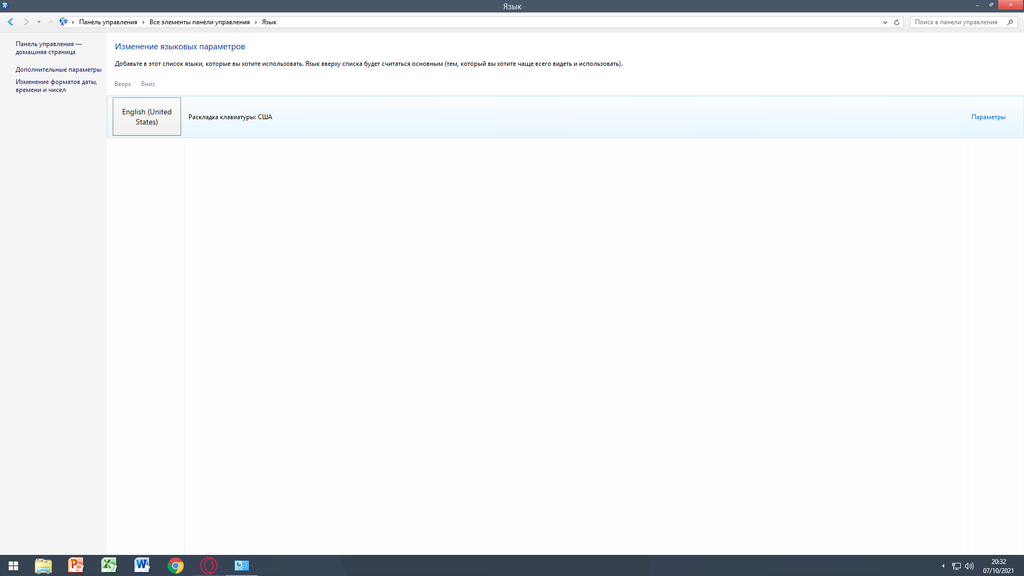Open 'Все элементы панели управления' breadcrumb

click(199, 22)
